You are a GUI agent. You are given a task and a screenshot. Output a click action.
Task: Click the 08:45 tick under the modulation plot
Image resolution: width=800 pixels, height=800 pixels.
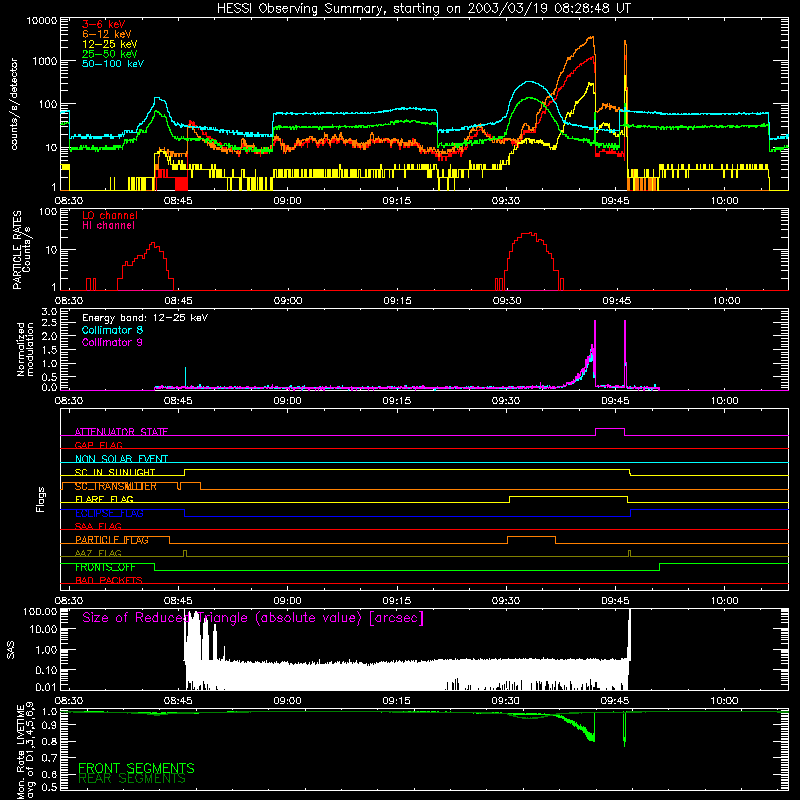click(178, 401)
